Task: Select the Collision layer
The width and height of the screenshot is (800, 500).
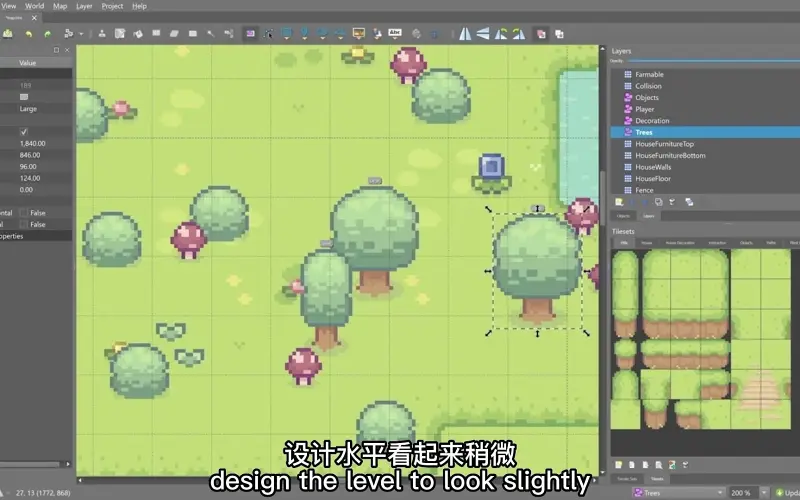Action: point(648,86)
